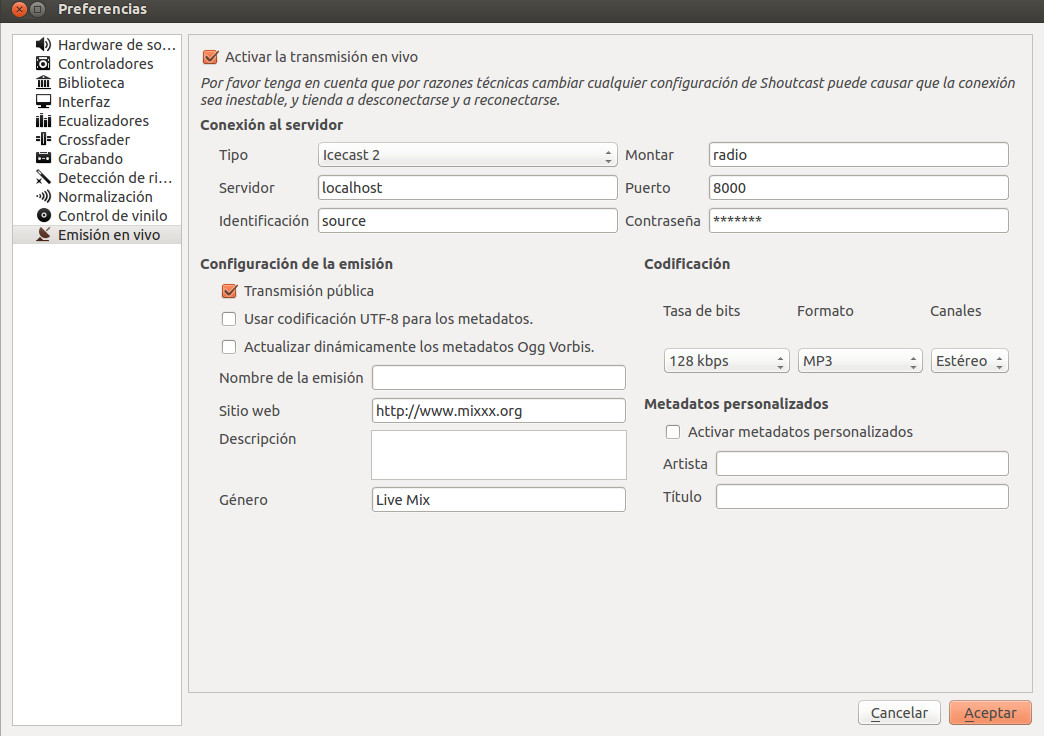Expand the 128 kbps bitrate dropdown

point(726,361)
